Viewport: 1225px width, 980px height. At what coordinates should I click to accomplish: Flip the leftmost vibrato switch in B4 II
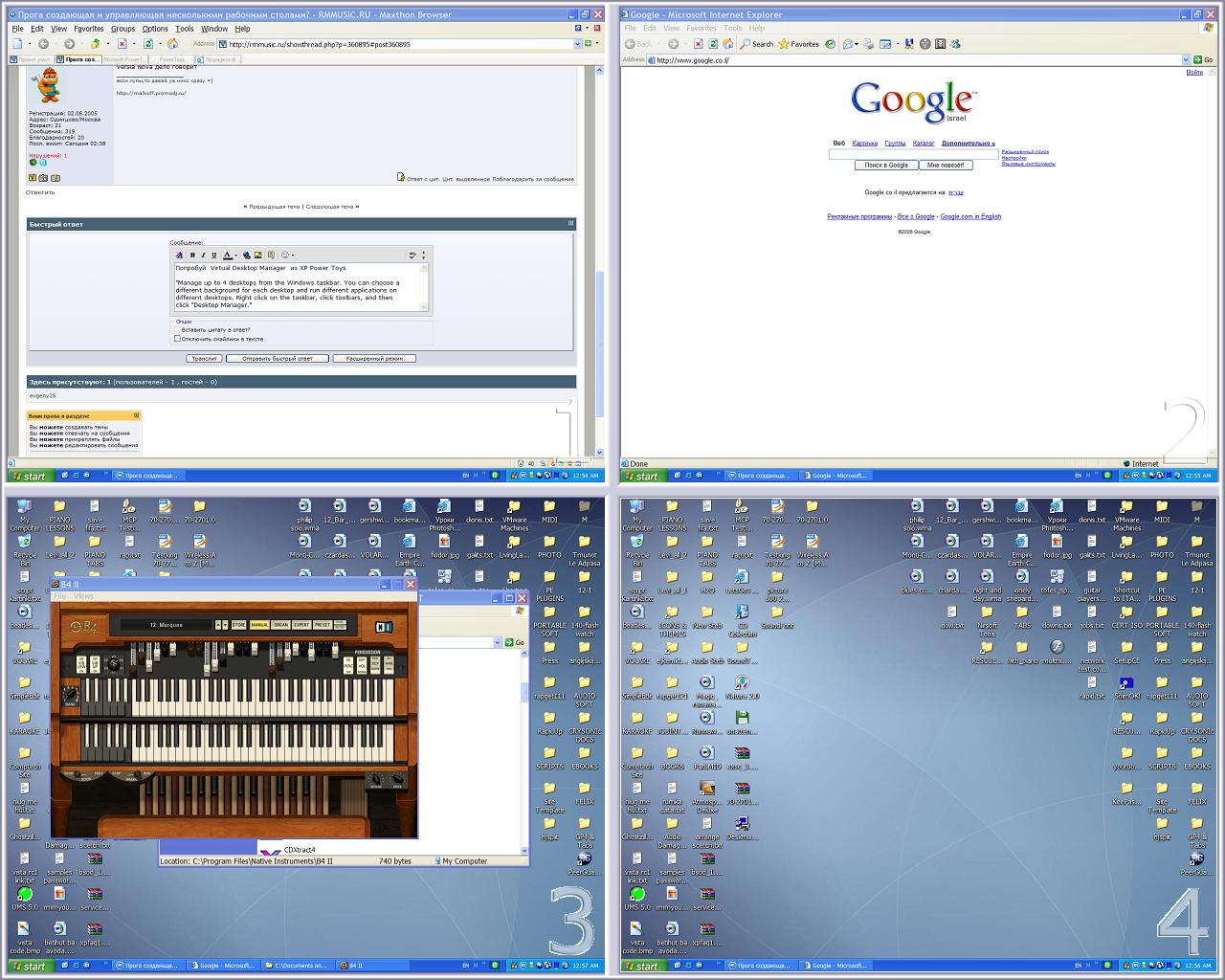(x=81, y=663)
